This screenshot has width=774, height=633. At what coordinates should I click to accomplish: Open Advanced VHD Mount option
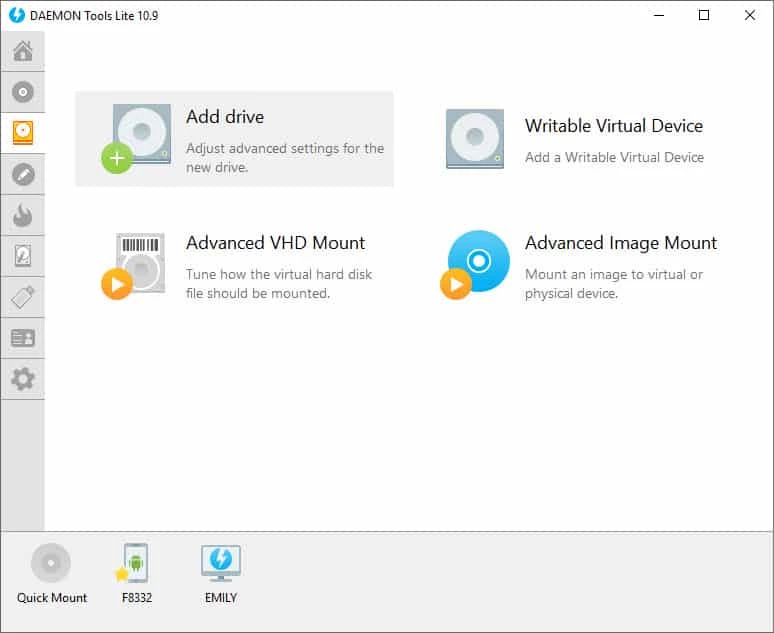click(x=275, y=243)
